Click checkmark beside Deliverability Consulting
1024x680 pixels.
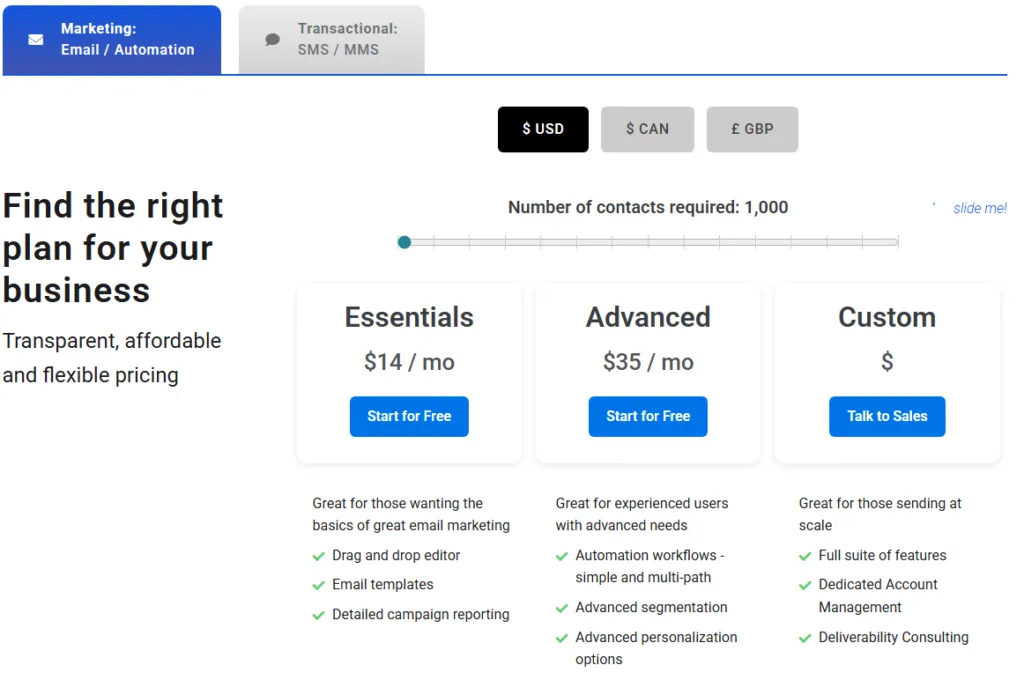(x=805, y=638)
